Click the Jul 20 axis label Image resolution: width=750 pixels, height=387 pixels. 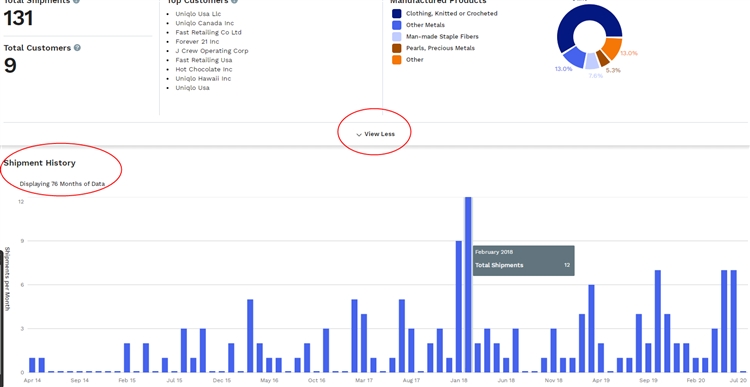click(739, 381)
